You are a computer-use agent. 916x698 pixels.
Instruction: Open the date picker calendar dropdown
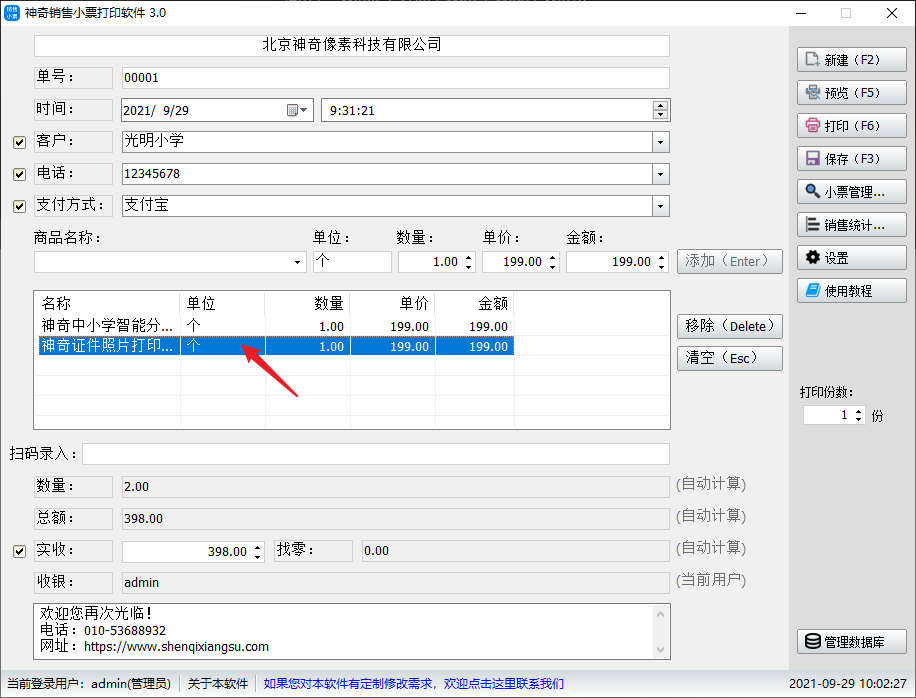298,110
